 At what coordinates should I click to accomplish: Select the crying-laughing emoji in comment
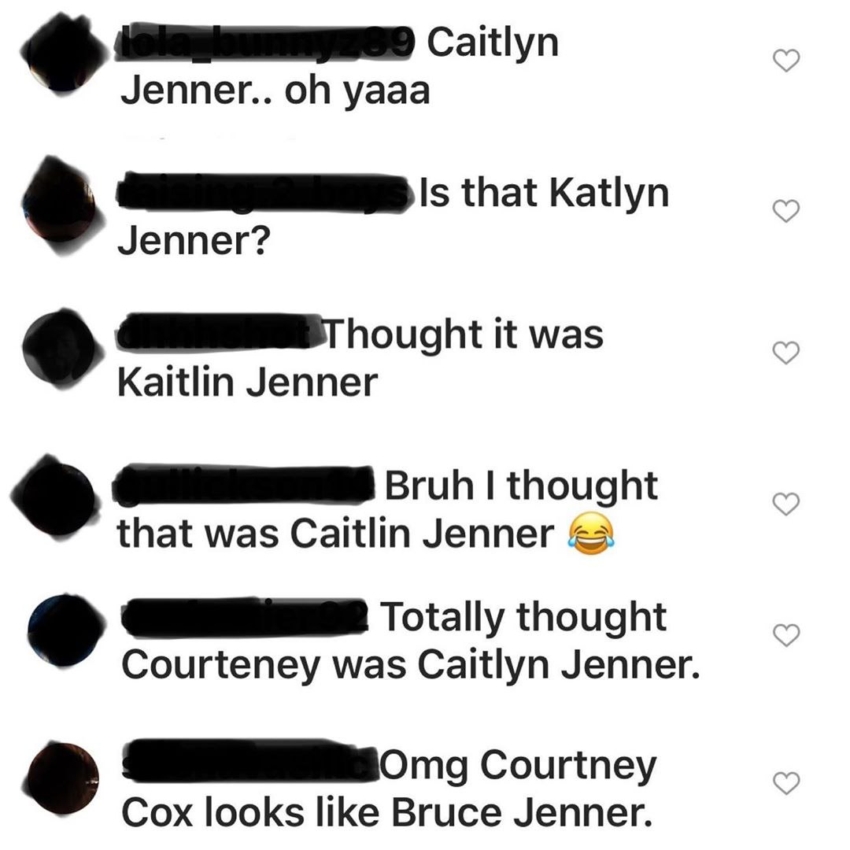point(591,534)
